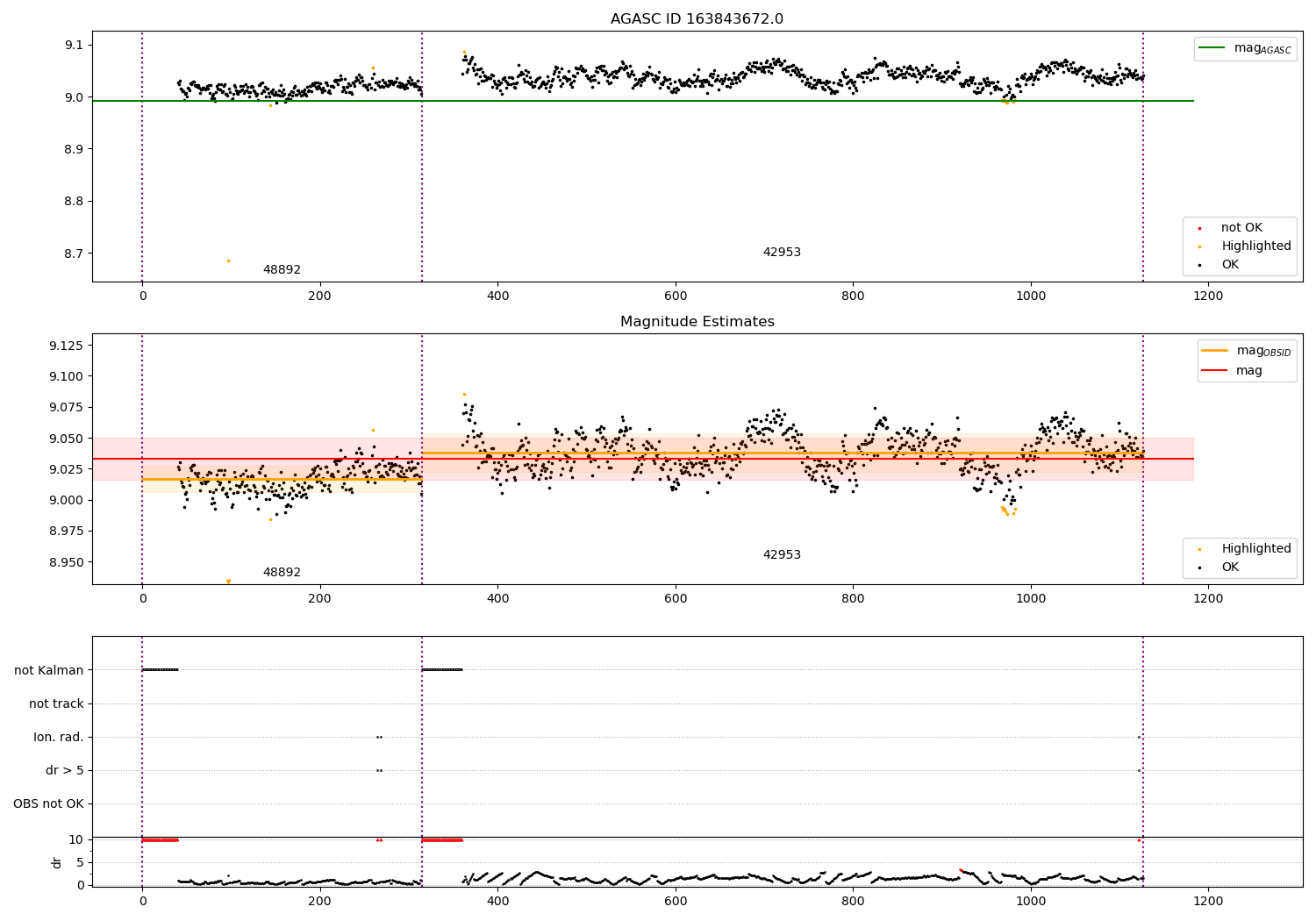The image size is (1316, 921).
Task: Click the red 'mag' legend entry
Action: (x=1232, y=371)
